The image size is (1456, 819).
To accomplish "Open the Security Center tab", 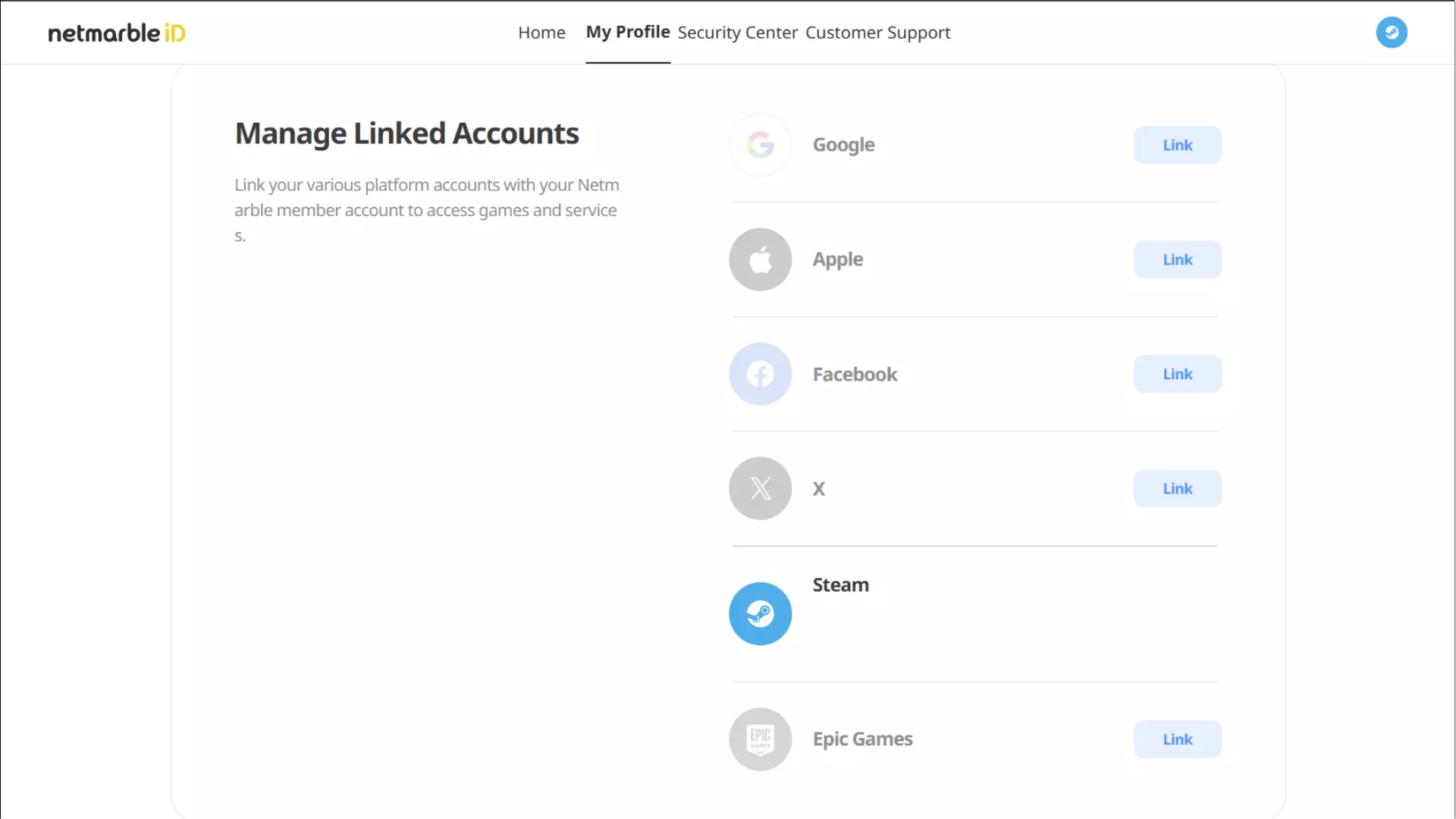I will coord(737,33).
